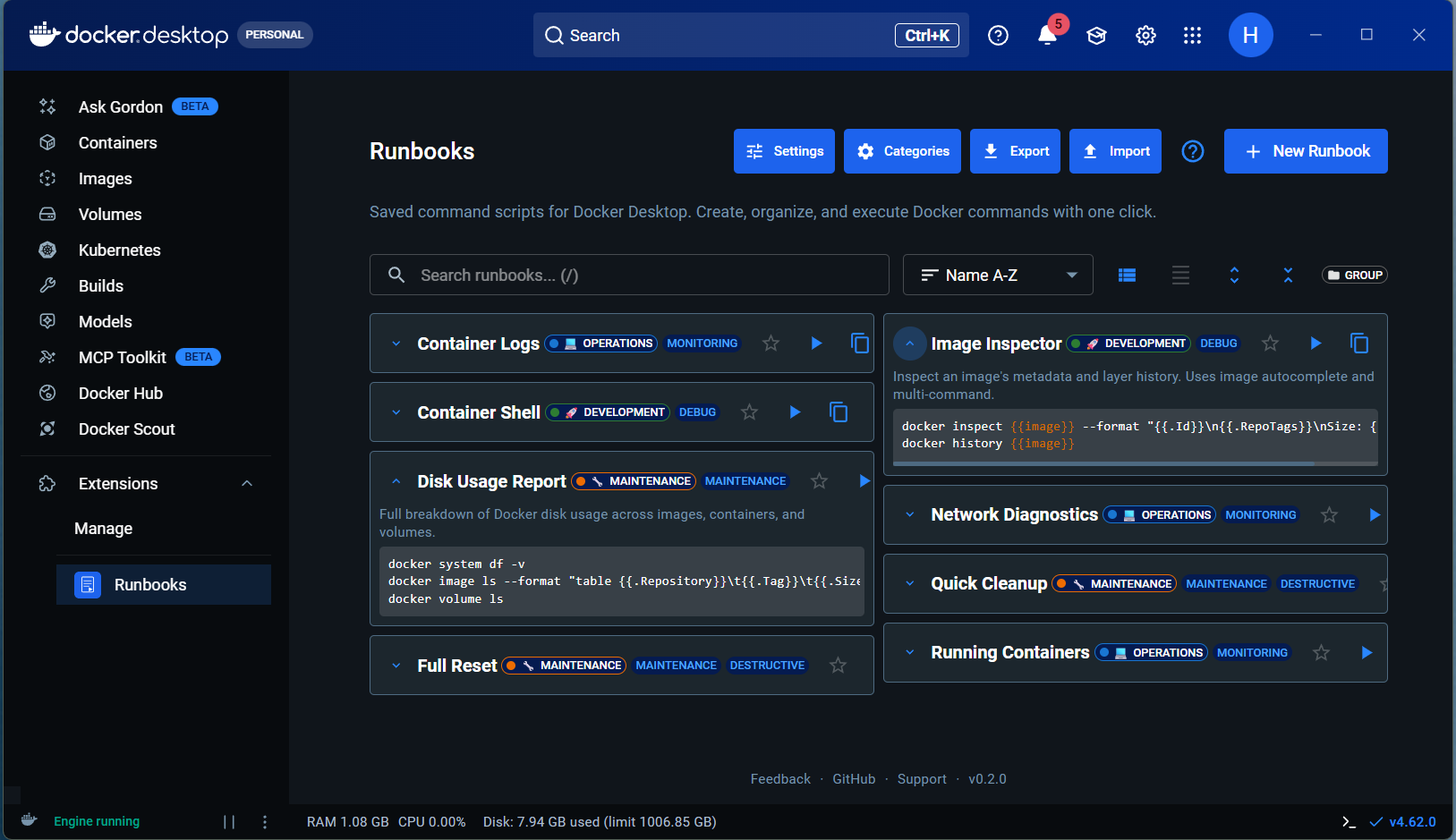Toggle the GROUP view option
Image resolution: width=1456 pixels, height=840 pixels.
click(1354, 276)
